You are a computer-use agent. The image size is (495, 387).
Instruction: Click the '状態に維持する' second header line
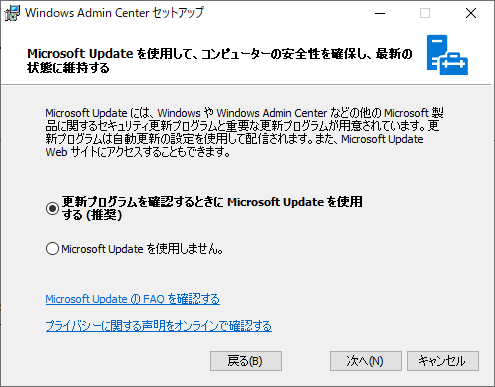tap(68, 68)
